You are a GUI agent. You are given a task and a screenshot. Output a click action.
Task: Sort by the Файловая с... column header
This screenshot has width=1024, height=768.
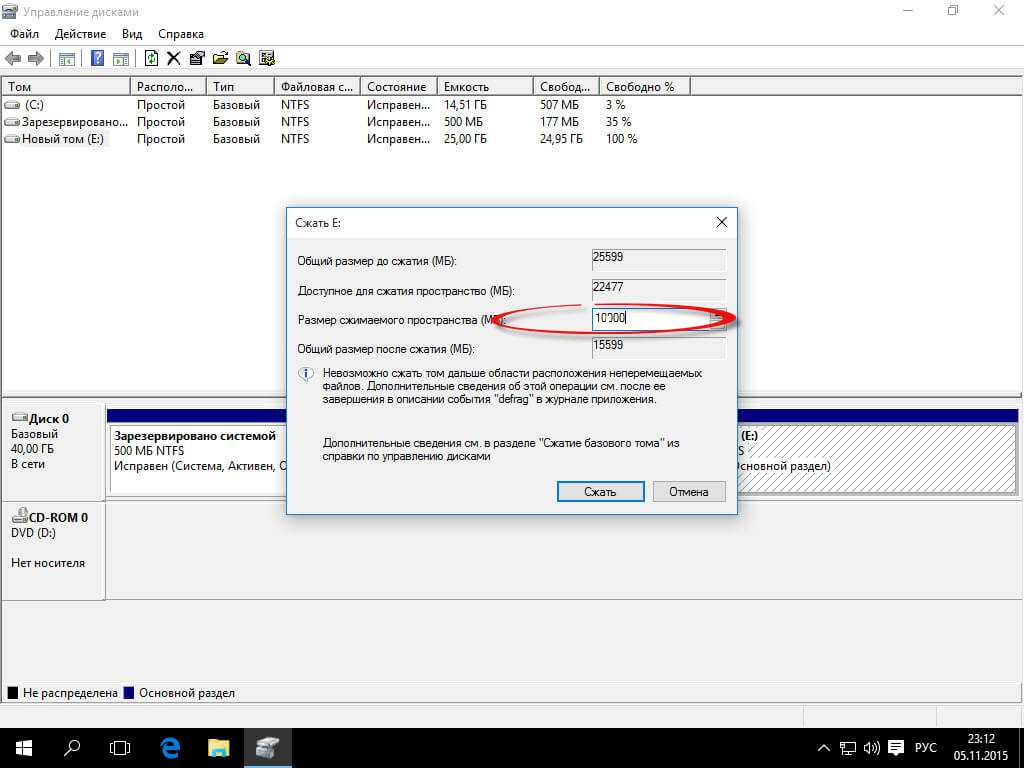coord(317,86)
